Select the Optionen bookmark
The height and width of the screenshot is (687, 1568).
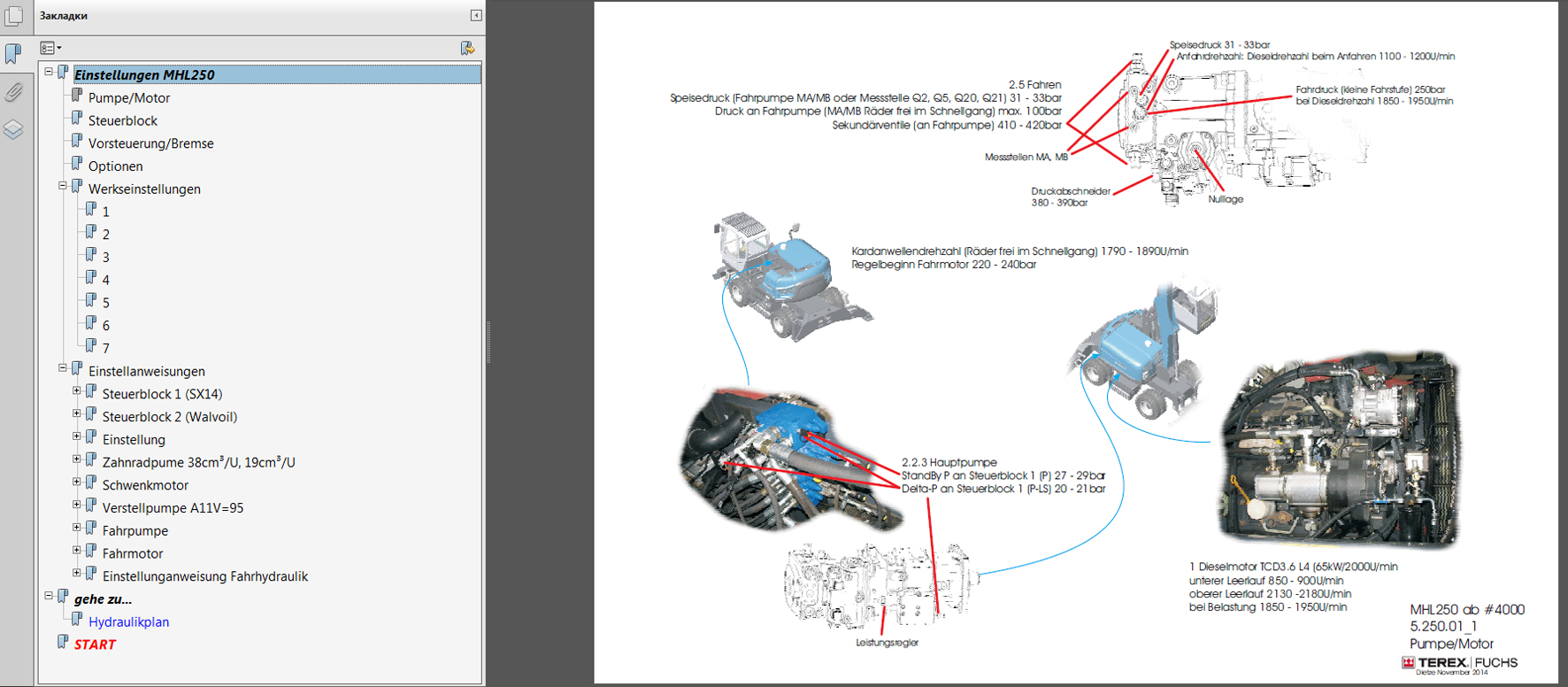(115, 166)
